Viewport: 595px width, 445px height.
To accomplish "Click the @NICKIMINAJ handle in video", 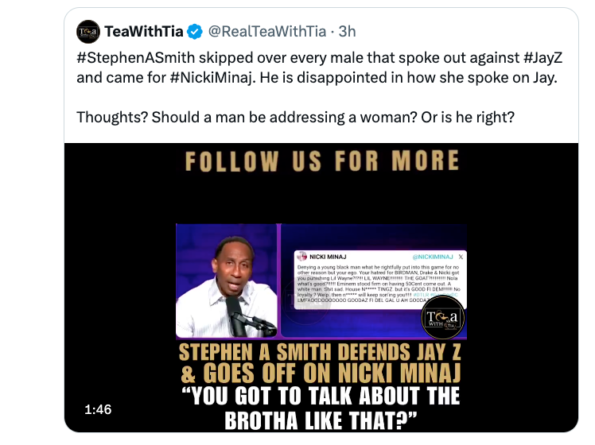I will coord(433,257).
